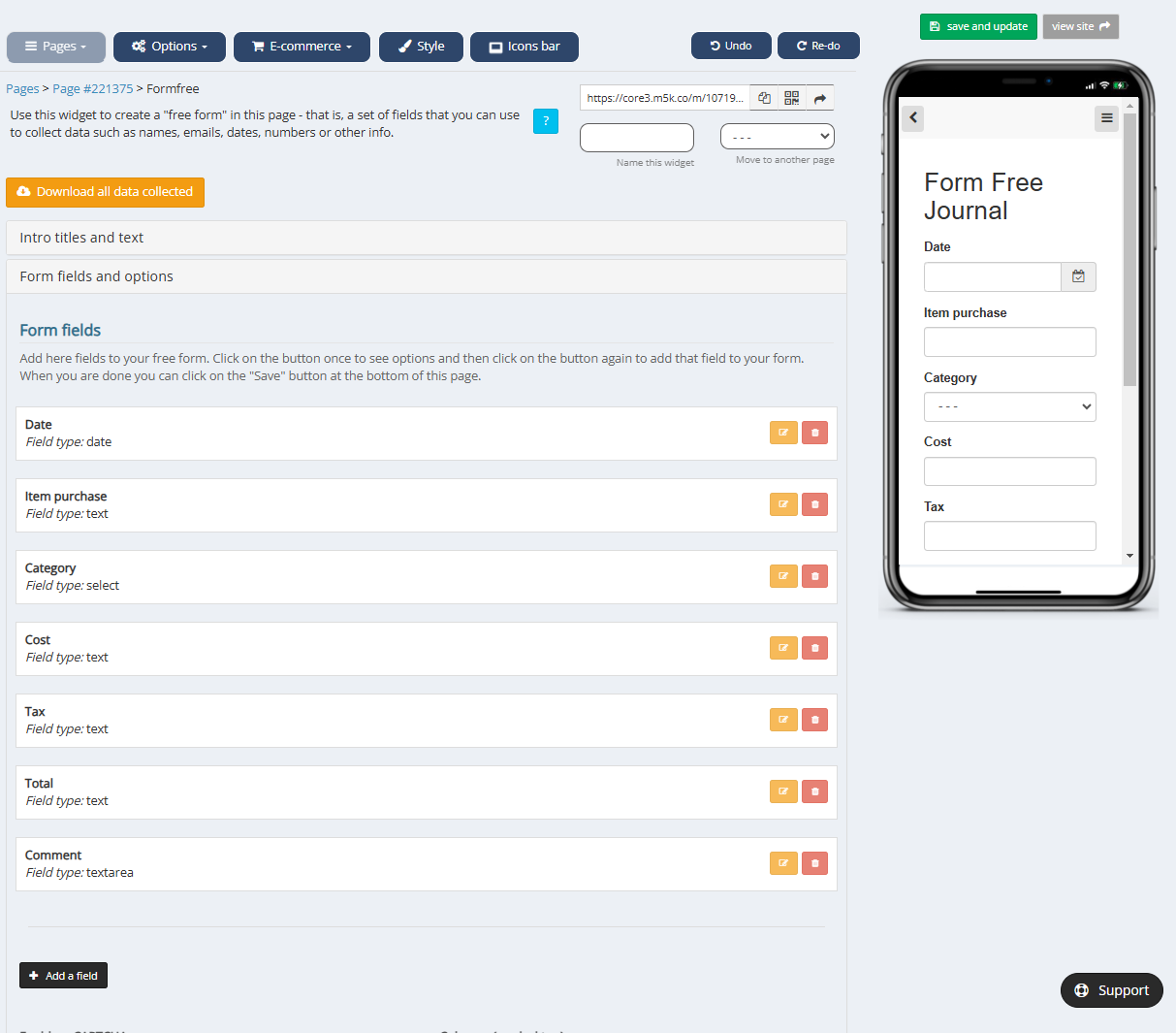Edit the Date form field
Viewport: 1176px width, 1033px height.
[783, 432]
